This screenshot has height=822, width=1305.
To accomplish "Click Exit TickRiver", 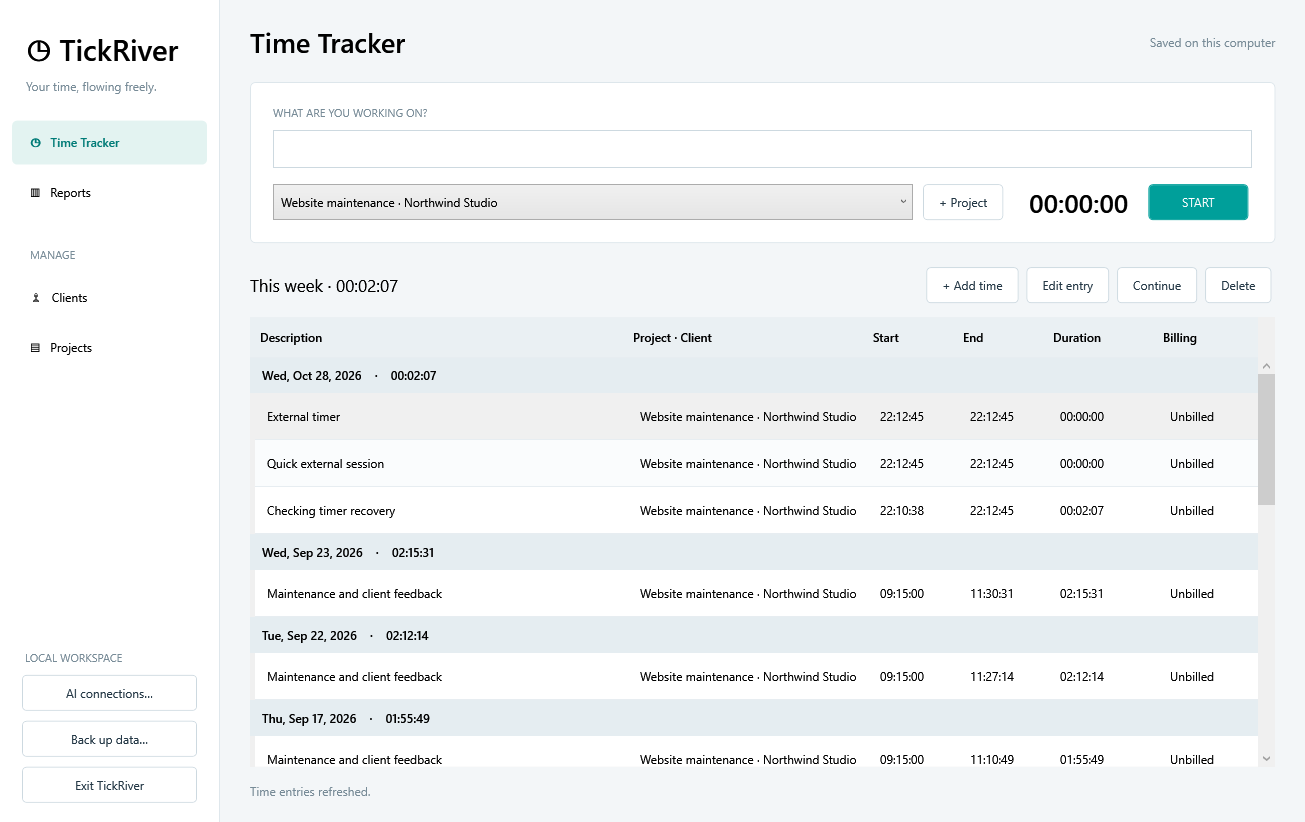I will coord(110,785).
